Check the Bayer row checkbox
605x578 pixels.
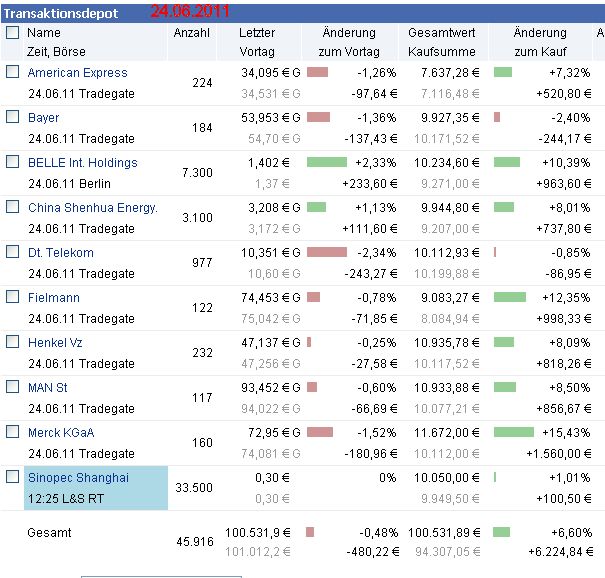point(12,117)
